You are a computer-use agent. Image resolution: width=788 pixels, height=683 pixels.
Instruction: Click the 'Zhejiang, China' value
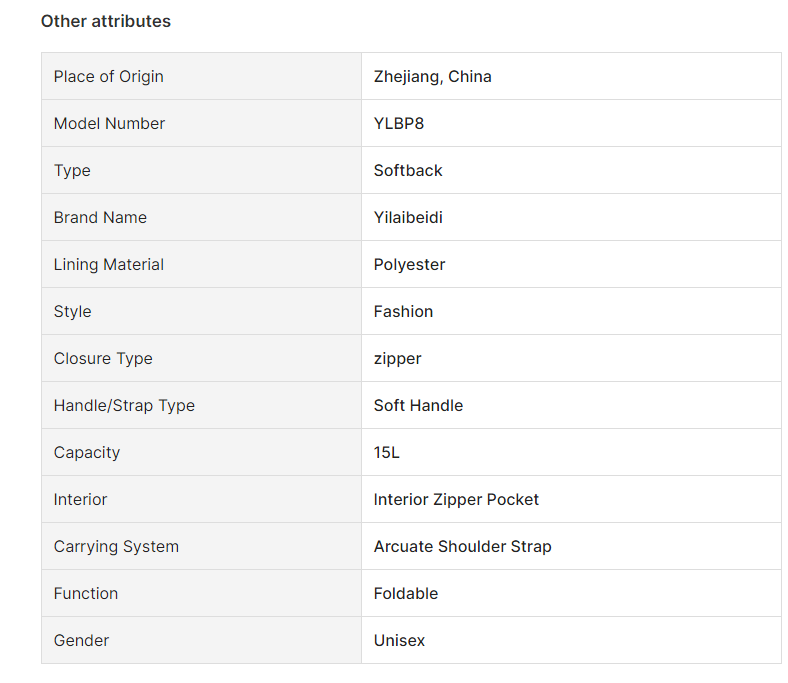[x=432, y=77]
